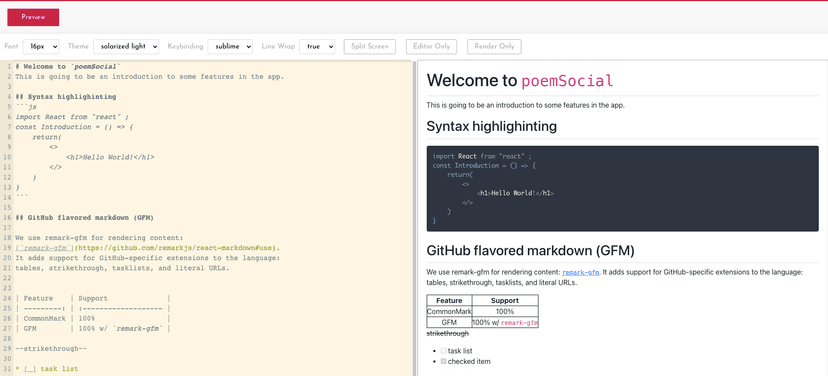This screenshot has height=376, width=828.
Task: Click the poemSocial inline code in heading
Action: (x=568, y=81)
